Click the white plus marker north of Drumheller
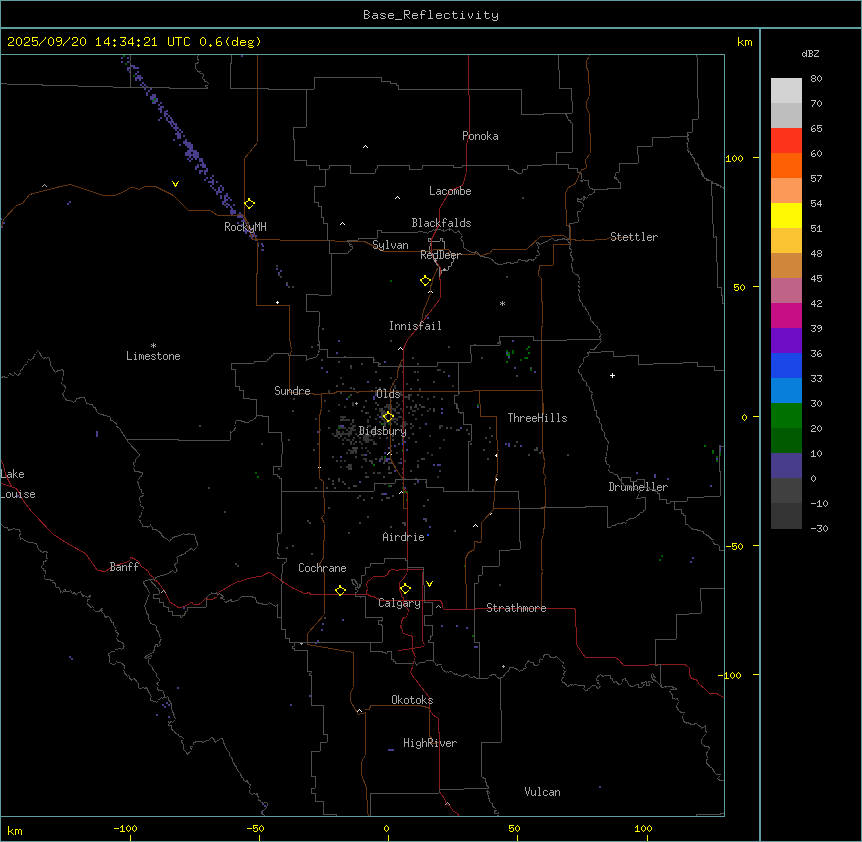 coord(613,375)
